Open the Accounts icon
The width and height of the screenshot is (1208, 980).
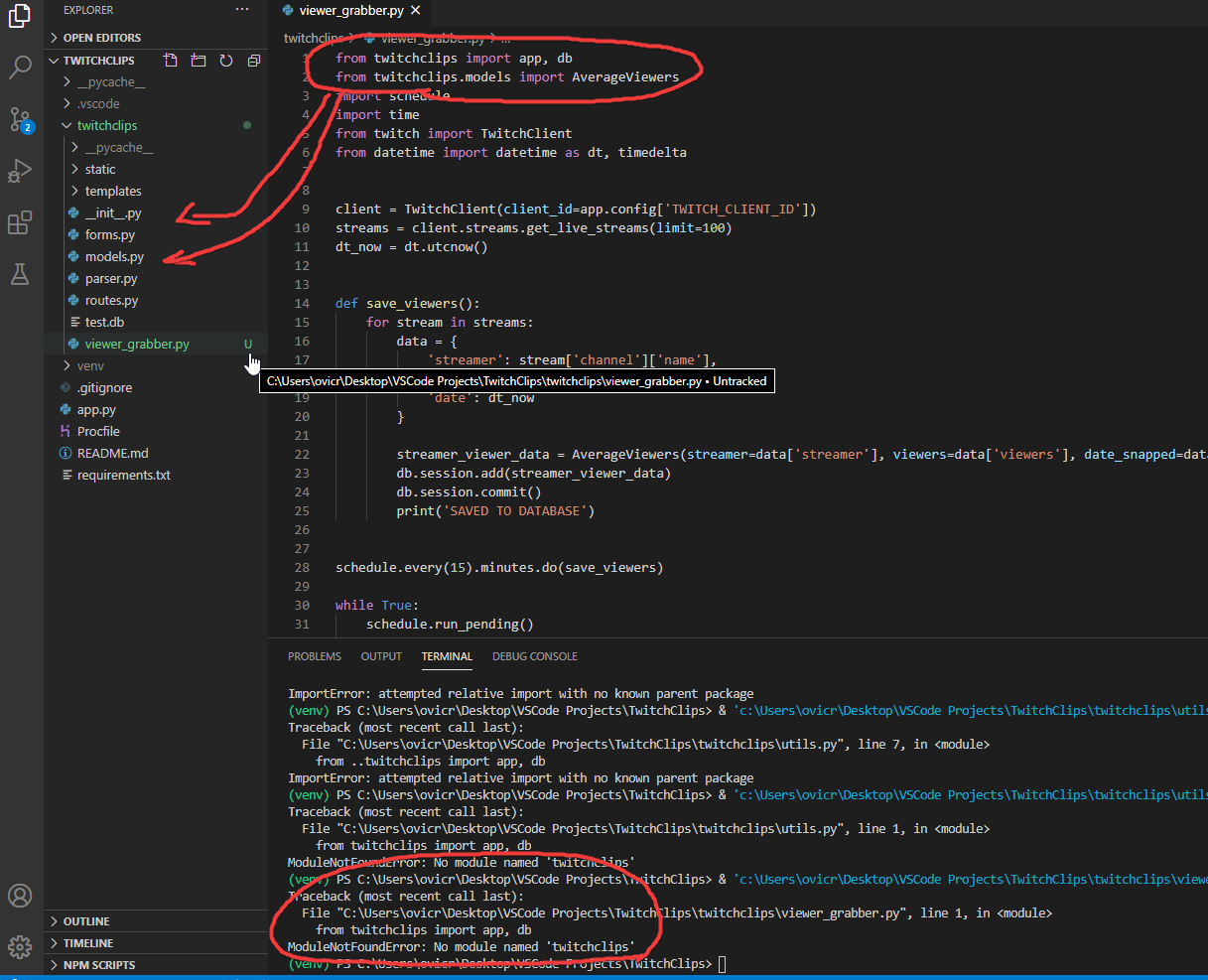pyautogui.click(x=20, y=896)
